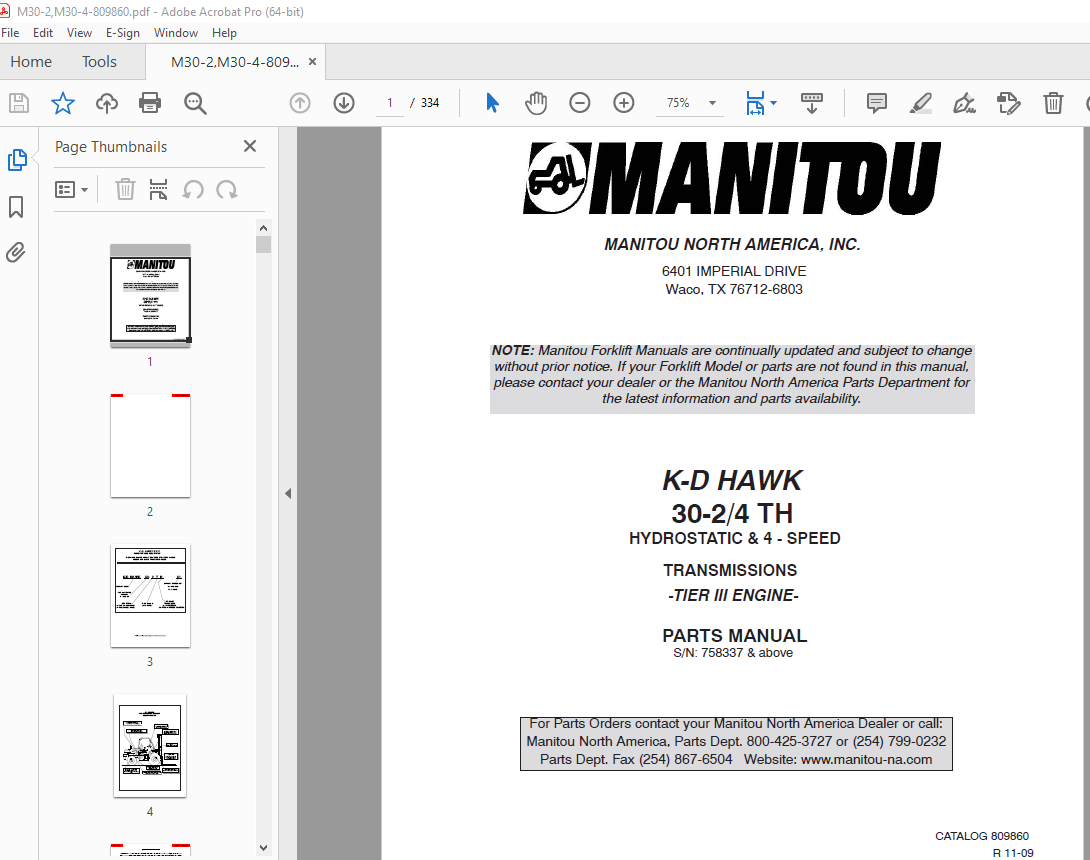Click the 'K-D HAWK' title text

(732, 480)
